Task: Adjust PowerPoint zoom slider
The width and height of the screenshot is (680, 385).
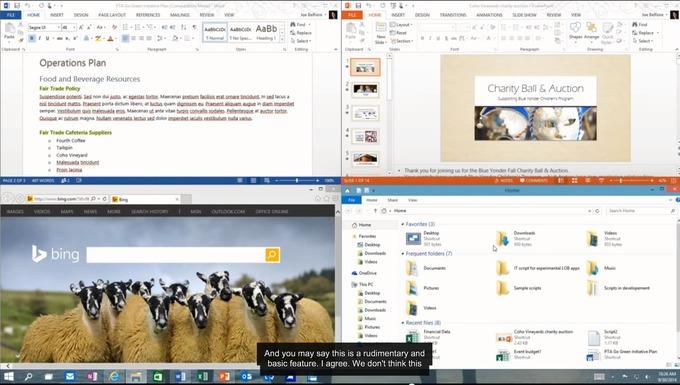Action: point(621,180)
